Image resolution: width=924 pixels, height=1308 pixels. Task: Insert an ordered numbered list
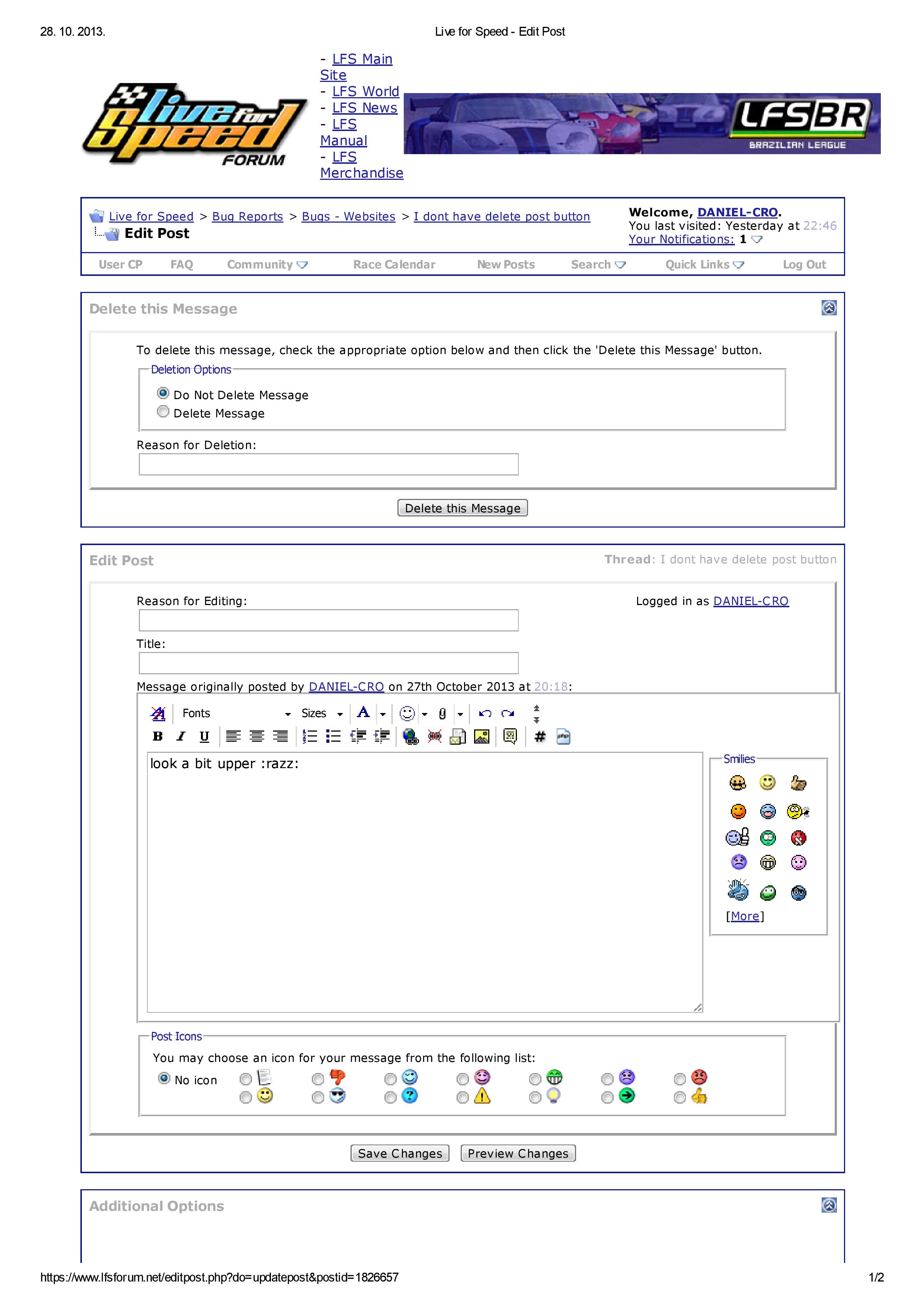click(310, 736)
